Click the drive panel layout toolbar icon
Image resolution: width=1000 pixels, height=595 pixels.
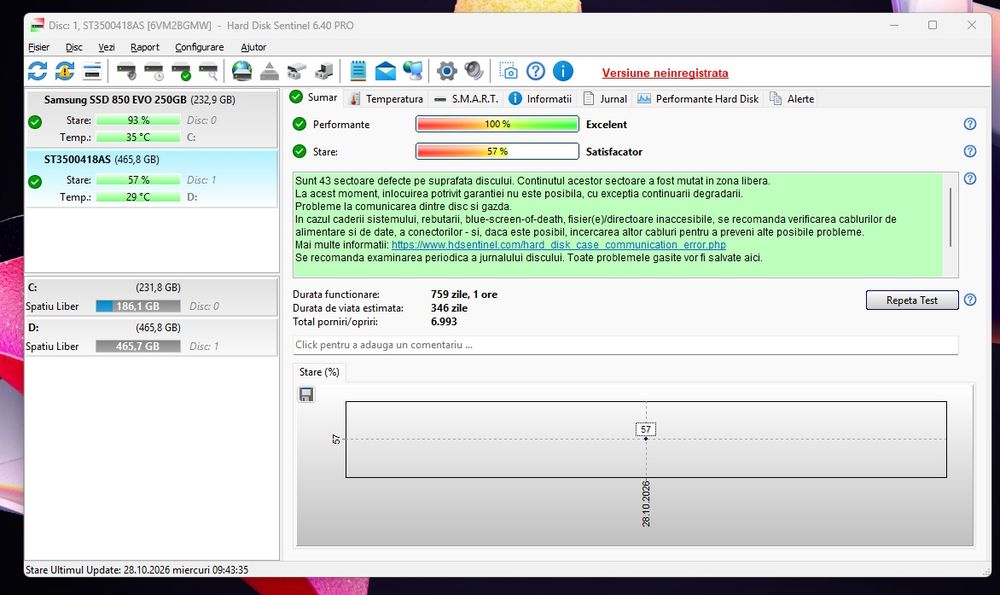pyautogui.click(x=92, y=71)
